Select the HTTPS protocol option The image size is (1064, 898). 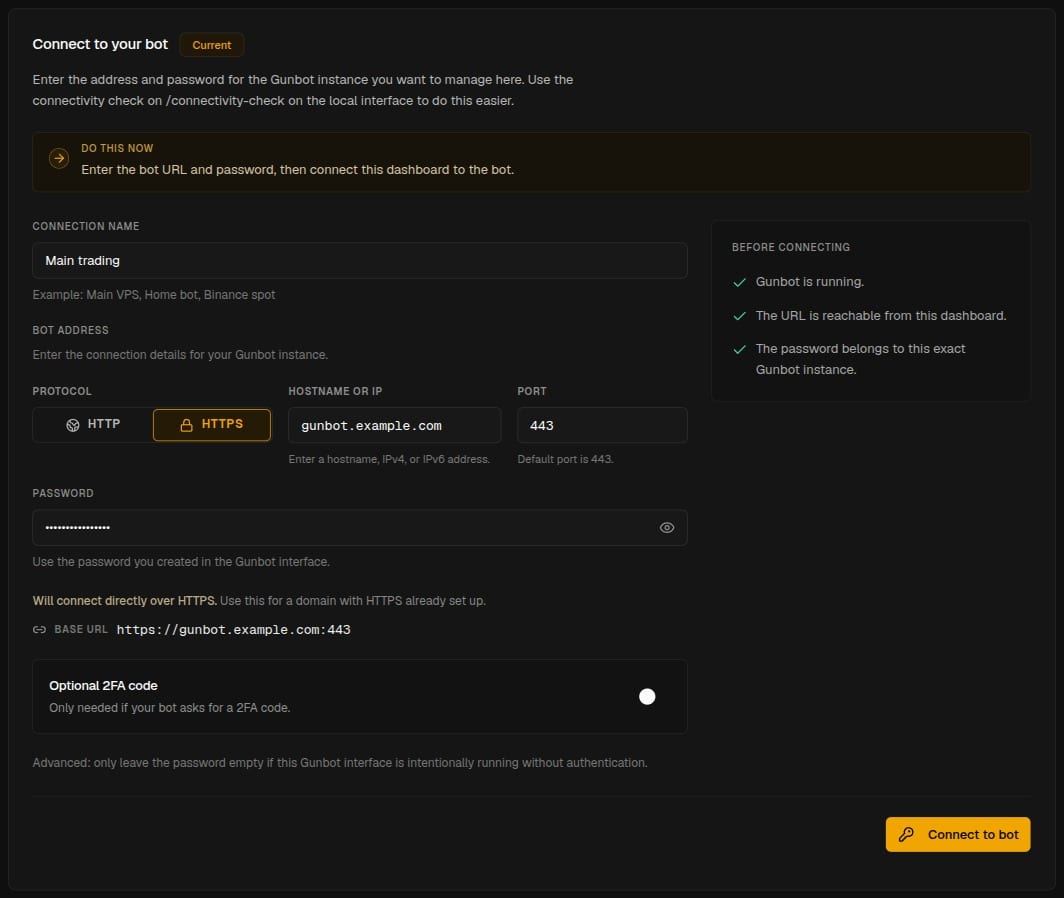[x=212, y=424]
